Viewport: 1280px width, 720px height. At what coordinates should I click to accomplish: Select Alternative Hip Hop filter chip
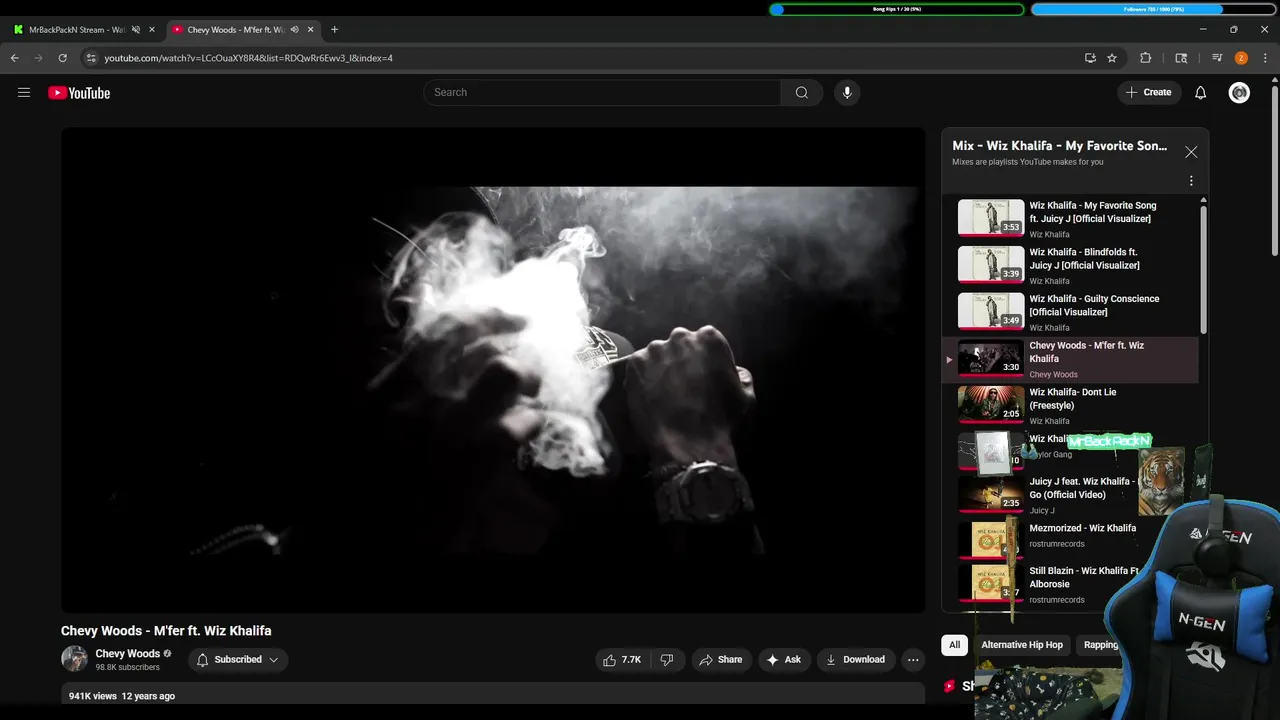pyautogui.click(x=1022, y=645)
